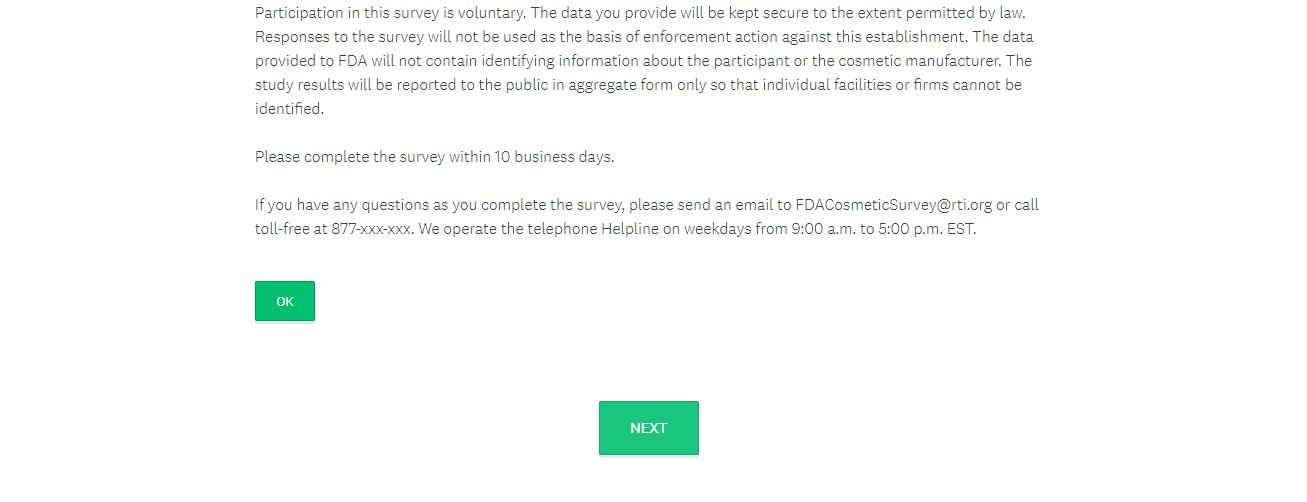Click the words "telephone Helpline"
Viewport: 1307px width, 502px height.
593,229
